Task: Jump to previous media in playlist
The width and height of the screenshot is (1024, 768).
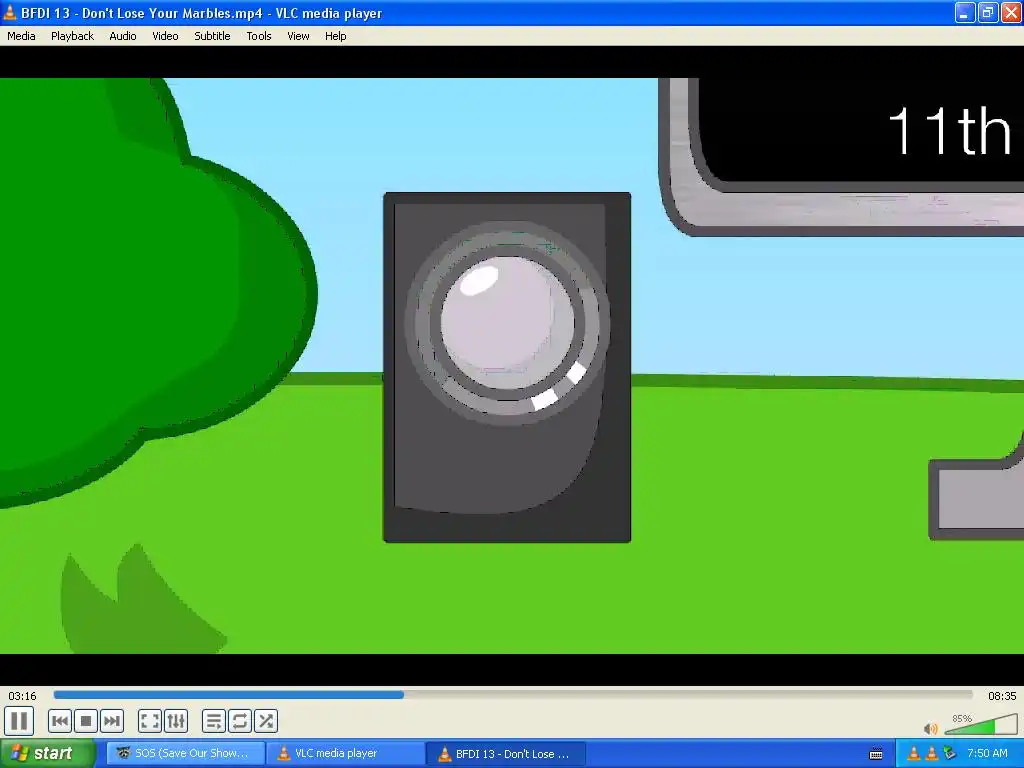Action: 59,721
